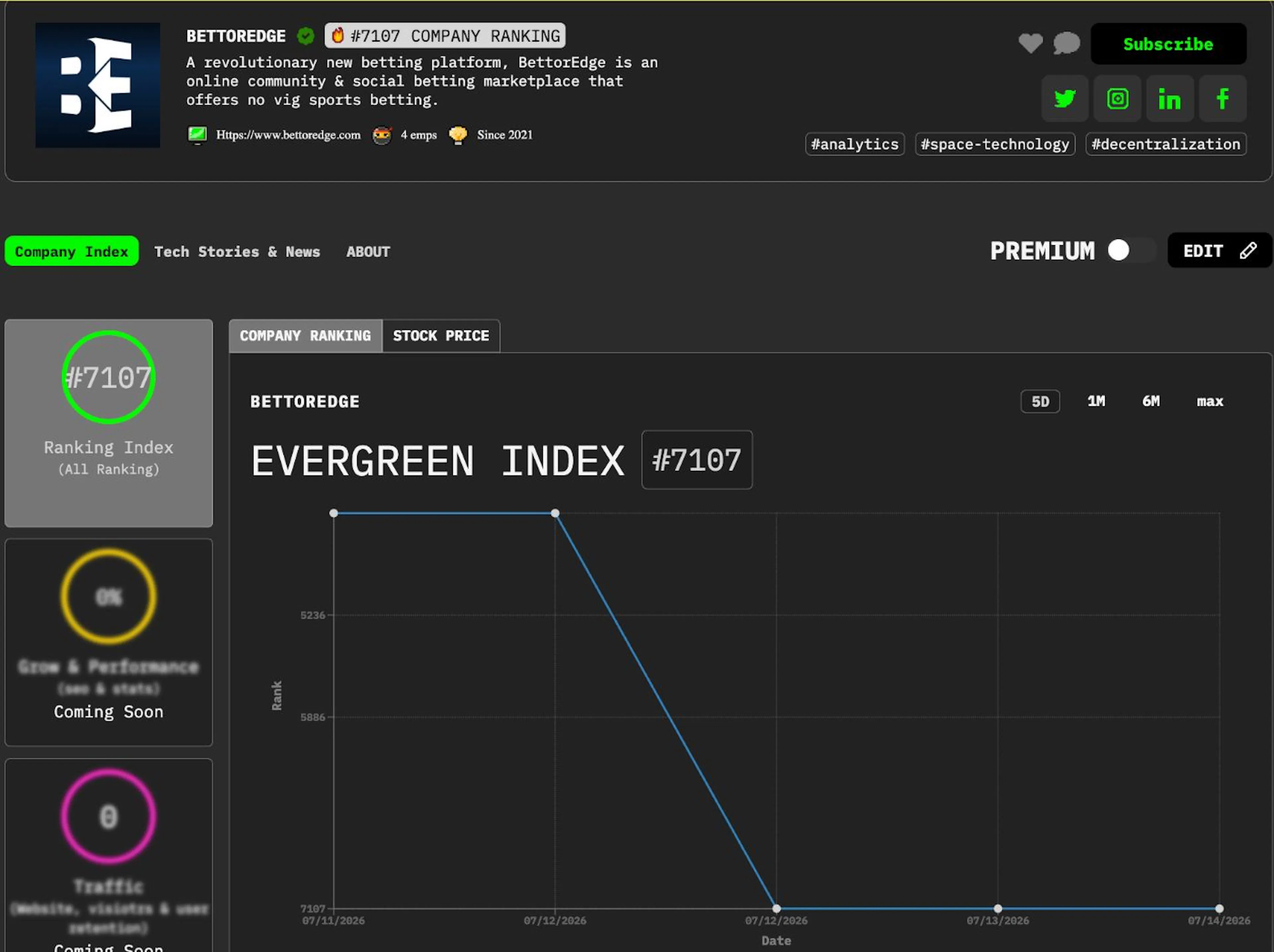Open comments via speech bubble icon

[1066, 43]
